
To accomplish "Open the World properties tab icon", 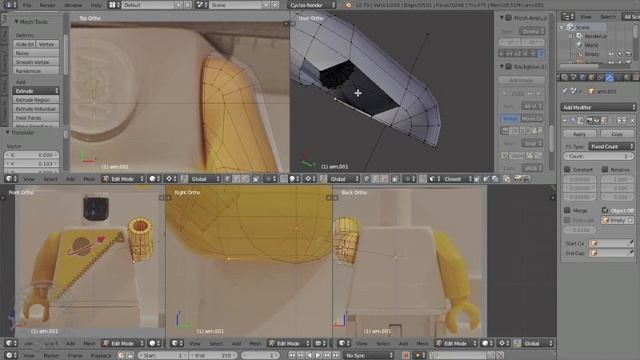I will click(x=582, y=77).
